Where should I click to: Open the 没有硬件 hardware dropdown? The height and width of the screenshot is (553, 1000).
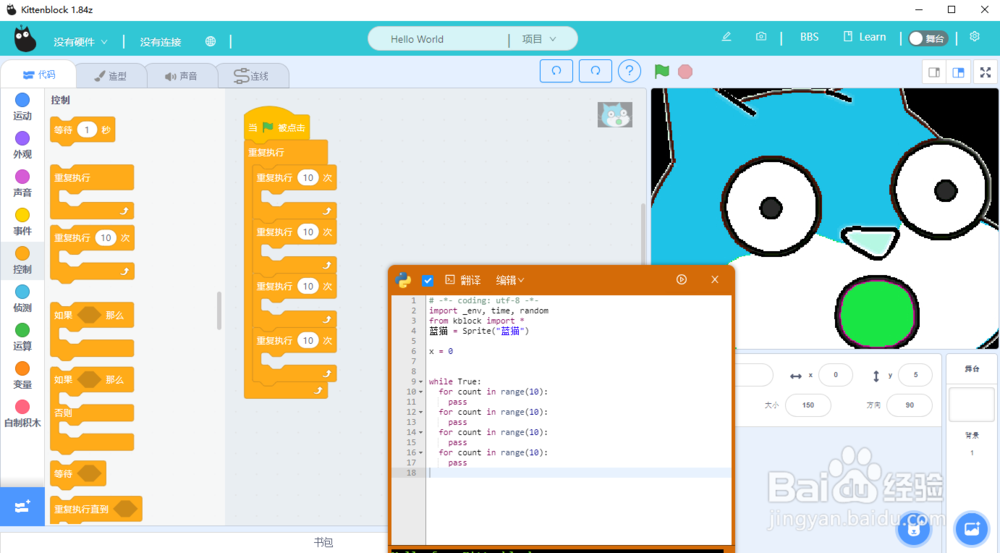tap(80, 41)
